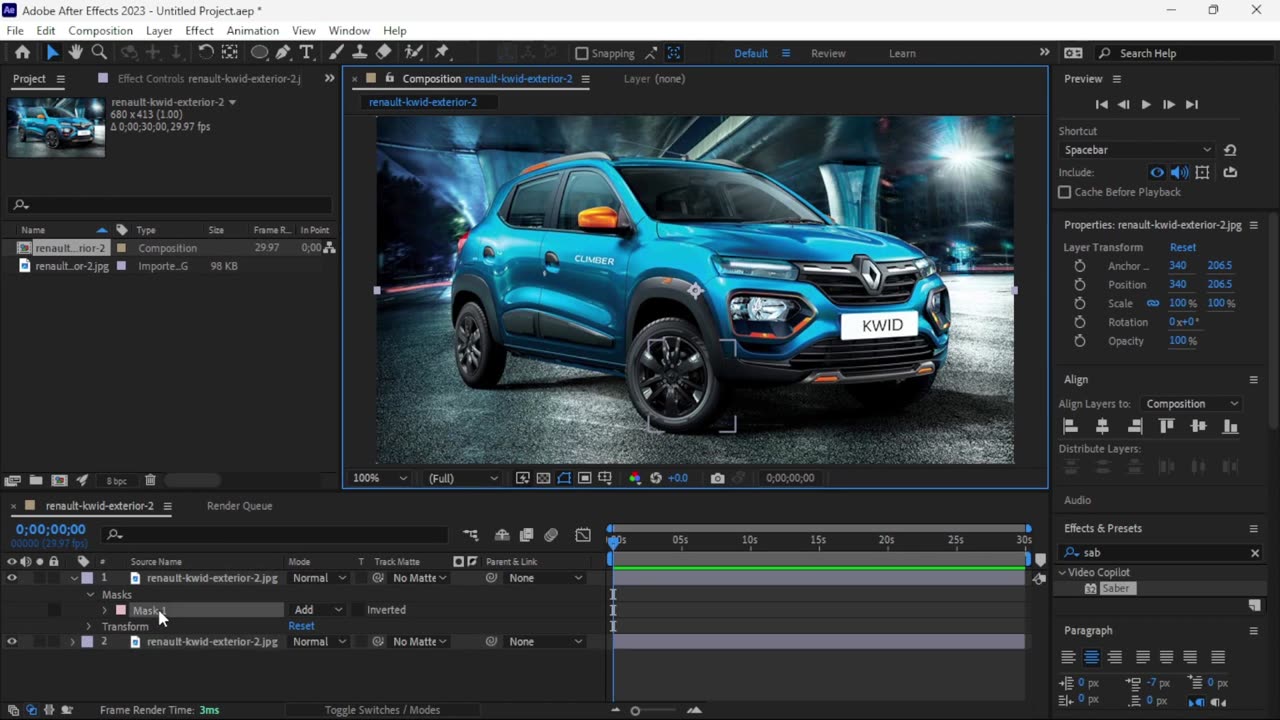Expand the Transform property group

pos(89,627)
